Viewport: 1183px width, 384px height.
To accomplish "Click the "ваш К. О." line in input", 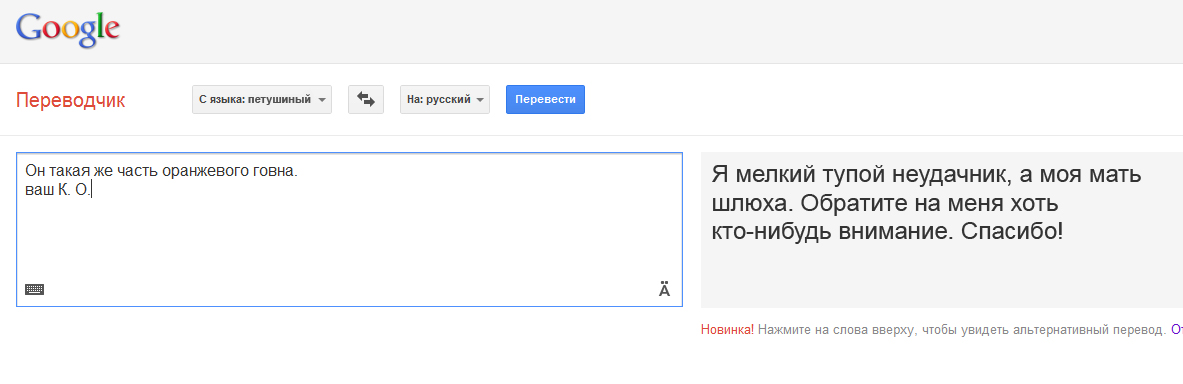I will click(57, 191).
